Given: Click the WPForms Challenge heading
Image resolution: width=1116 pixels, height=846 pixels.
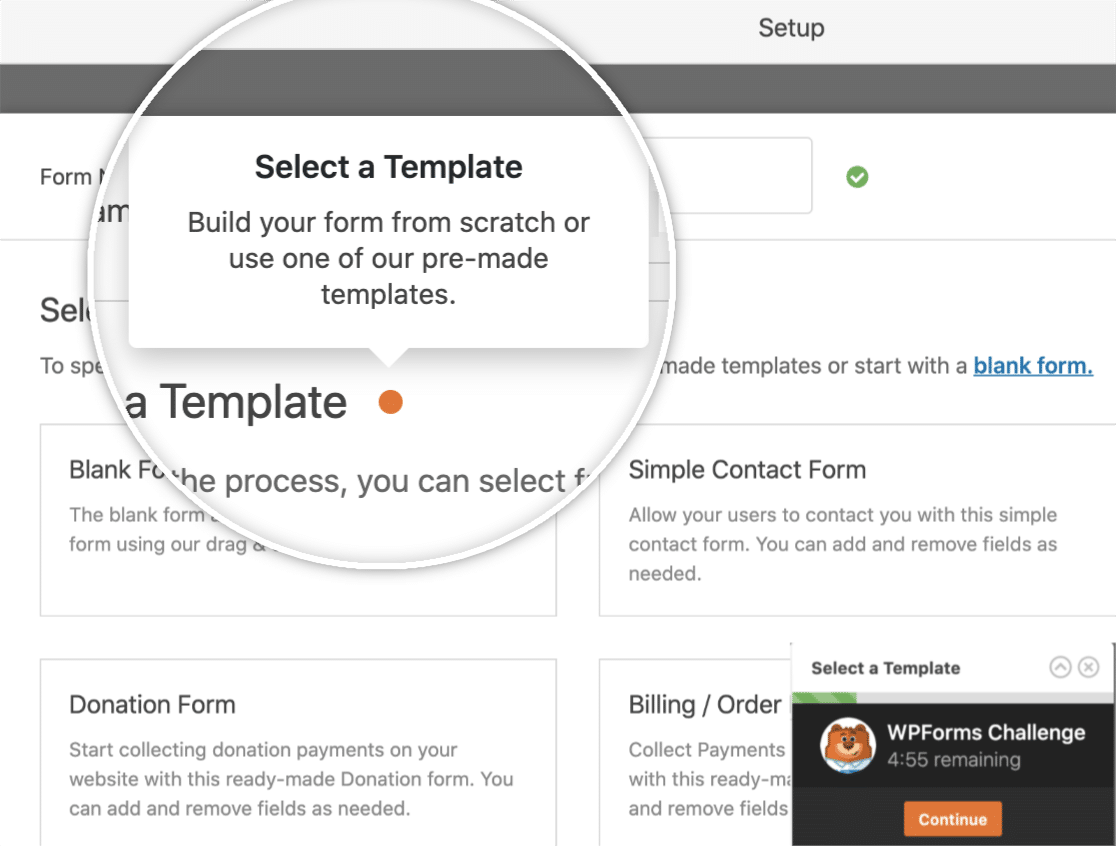Looking at the screenshot, I should click(986, 732).
